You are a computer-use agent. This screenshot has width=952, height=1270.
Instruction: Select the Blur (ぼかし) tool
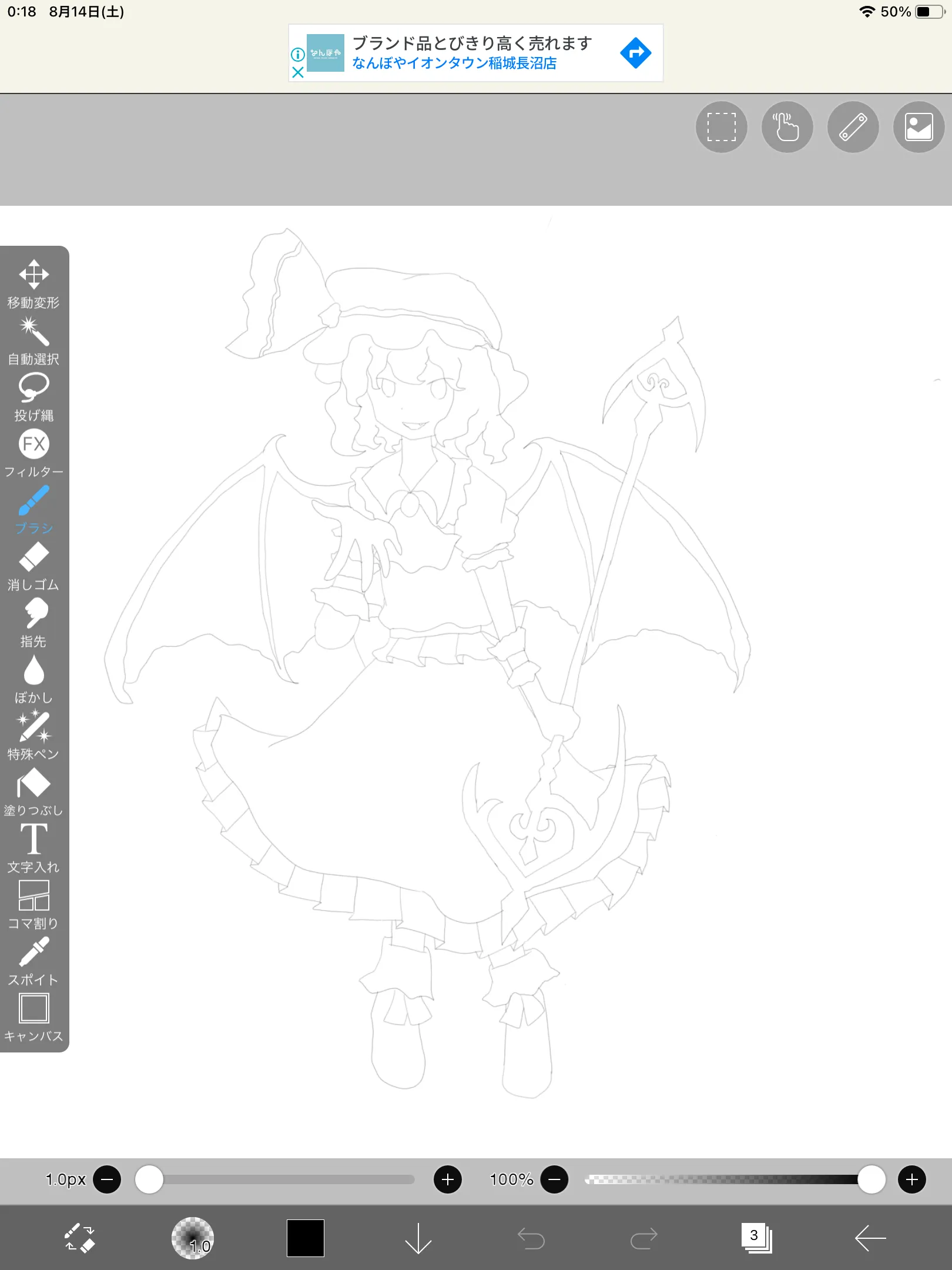point(33,680)
